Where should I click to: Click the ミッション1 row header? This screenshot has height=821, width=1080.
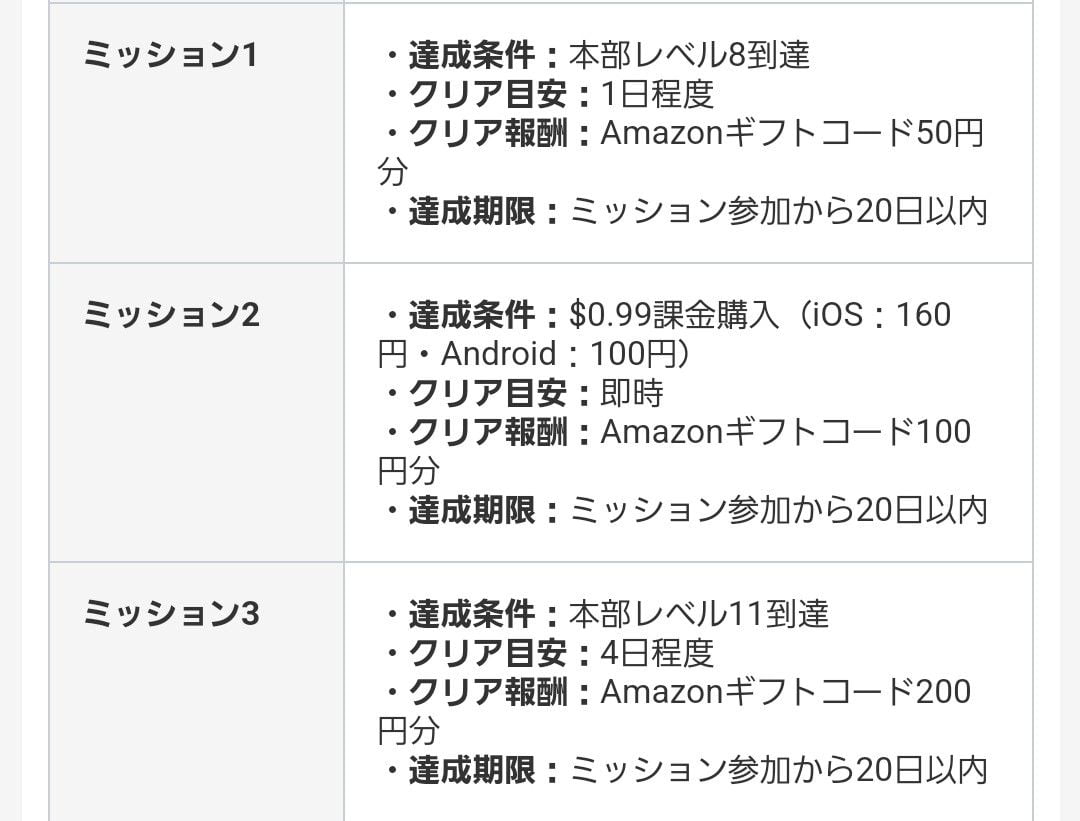coord(171,56)
